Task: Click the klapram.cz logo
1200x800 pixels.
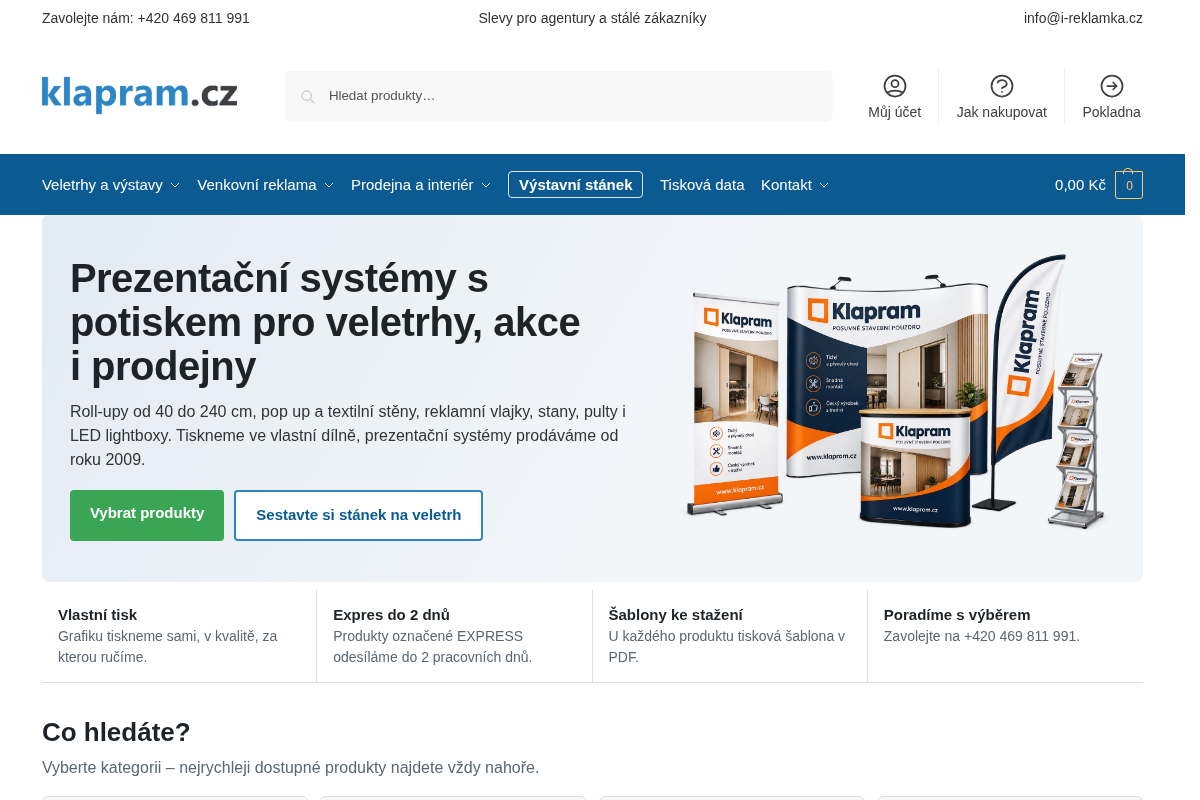Action: tap(140, 94)
